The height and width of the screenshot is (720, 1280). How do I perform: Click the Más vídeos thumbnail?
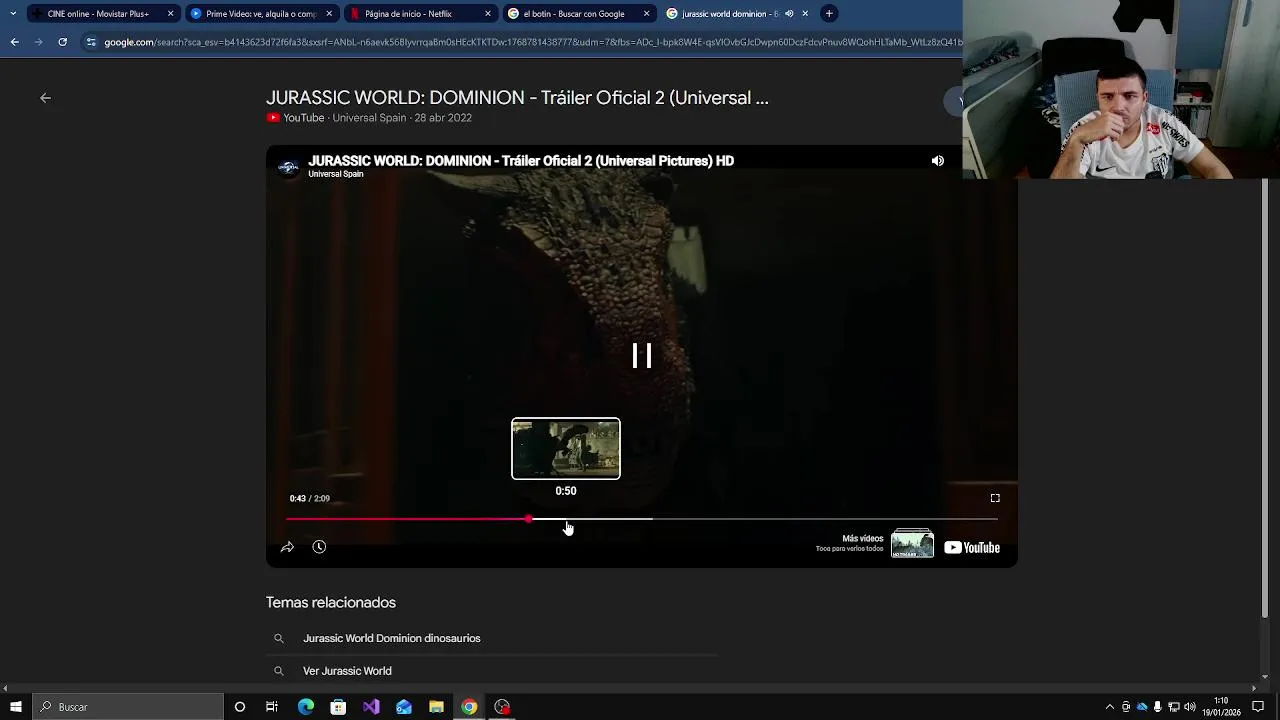coord(912,544)
